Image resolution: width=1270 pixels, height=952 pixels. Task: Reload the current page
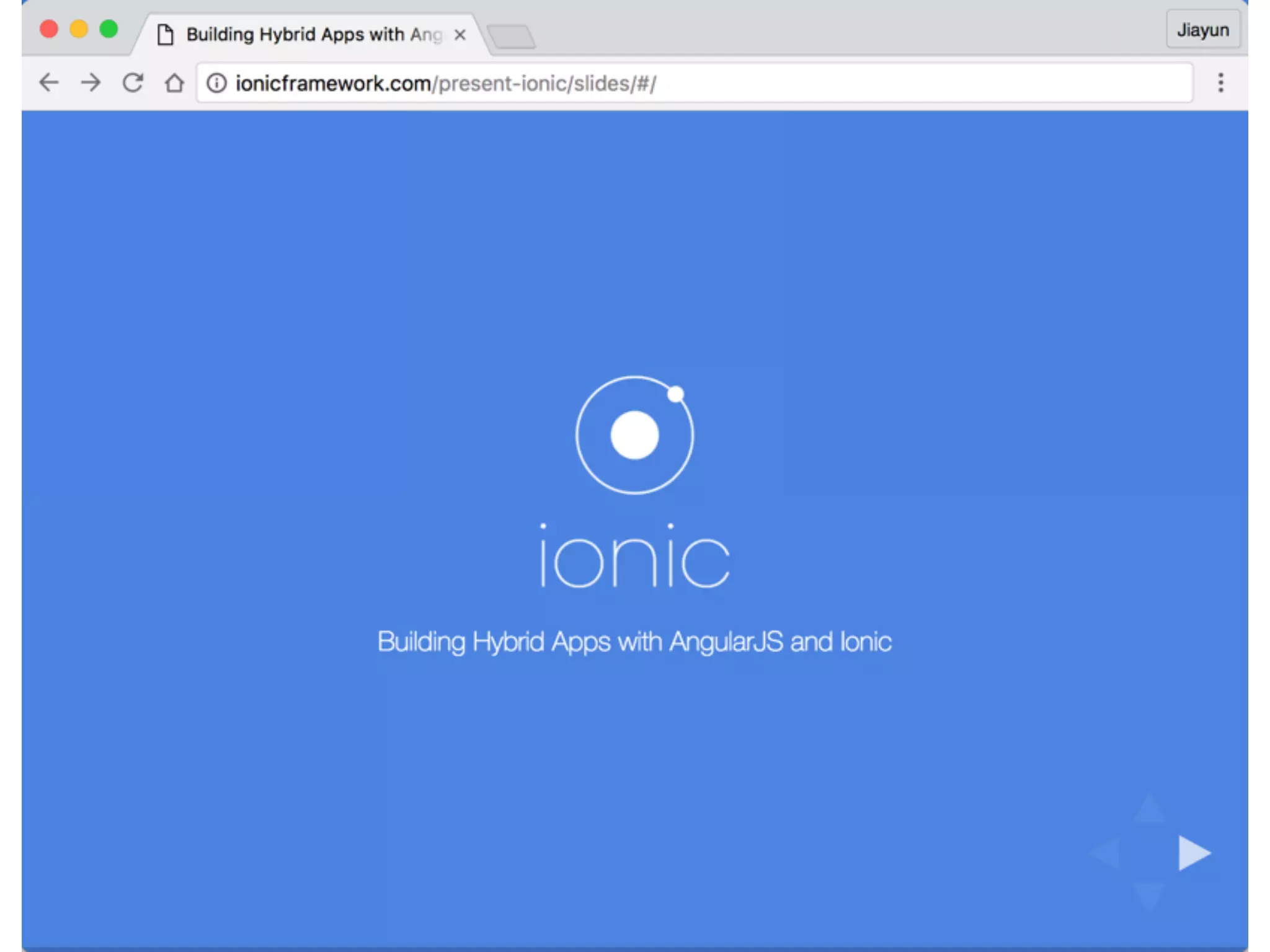(133, 82)
